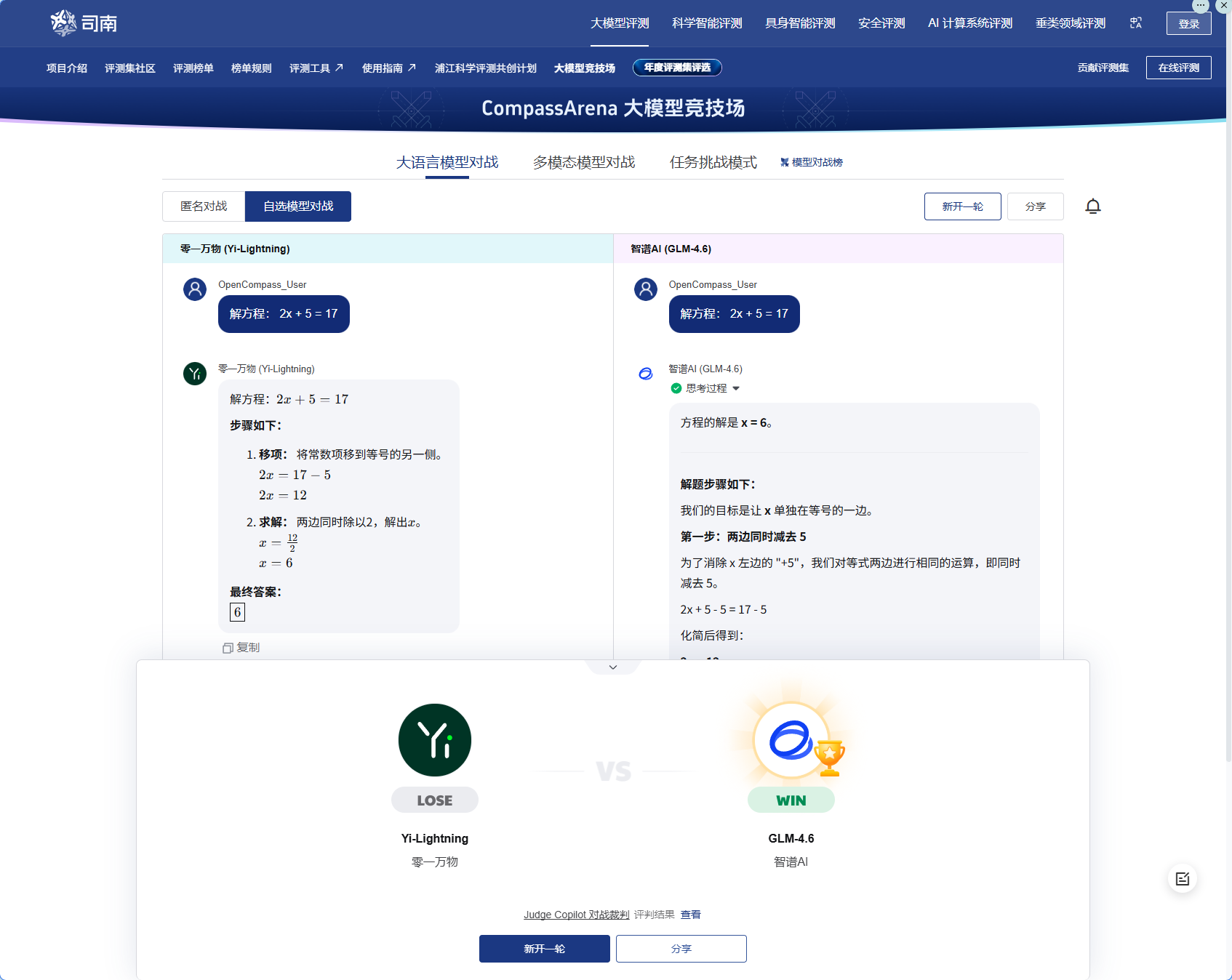The height and width of the screenshot is (980, 1232).
Task: Open the 评测榜单 link
Action: 193,68
